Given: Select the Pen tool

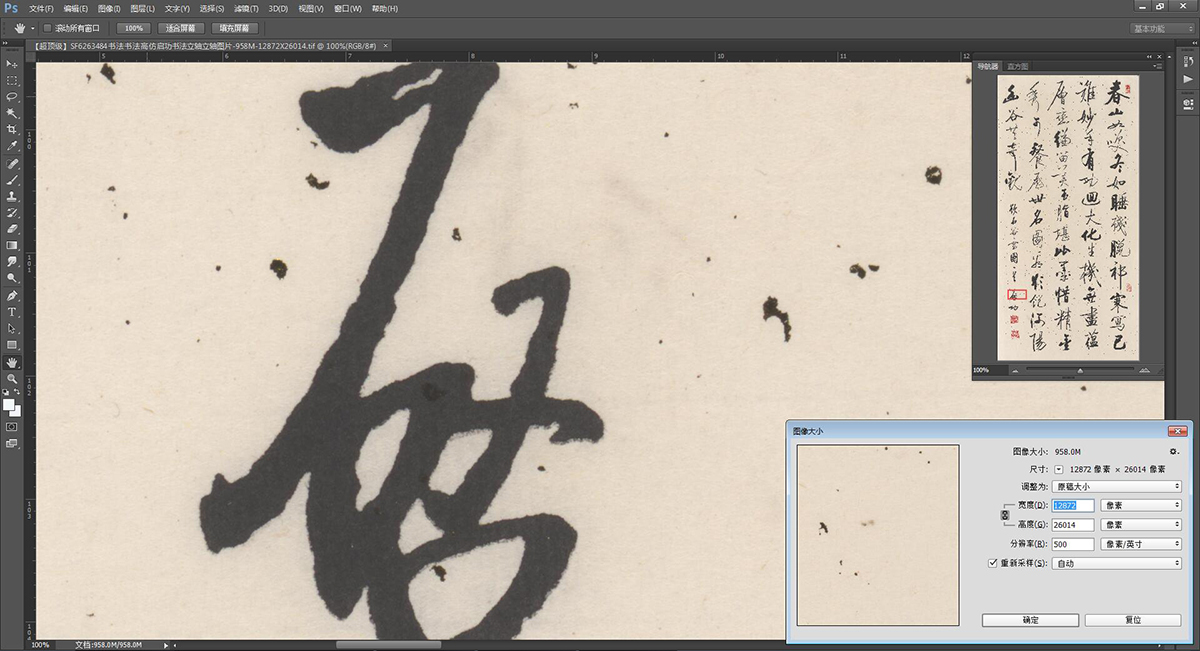Looking at the screenshot, I should pyautogui.click(x=12, y=296).
